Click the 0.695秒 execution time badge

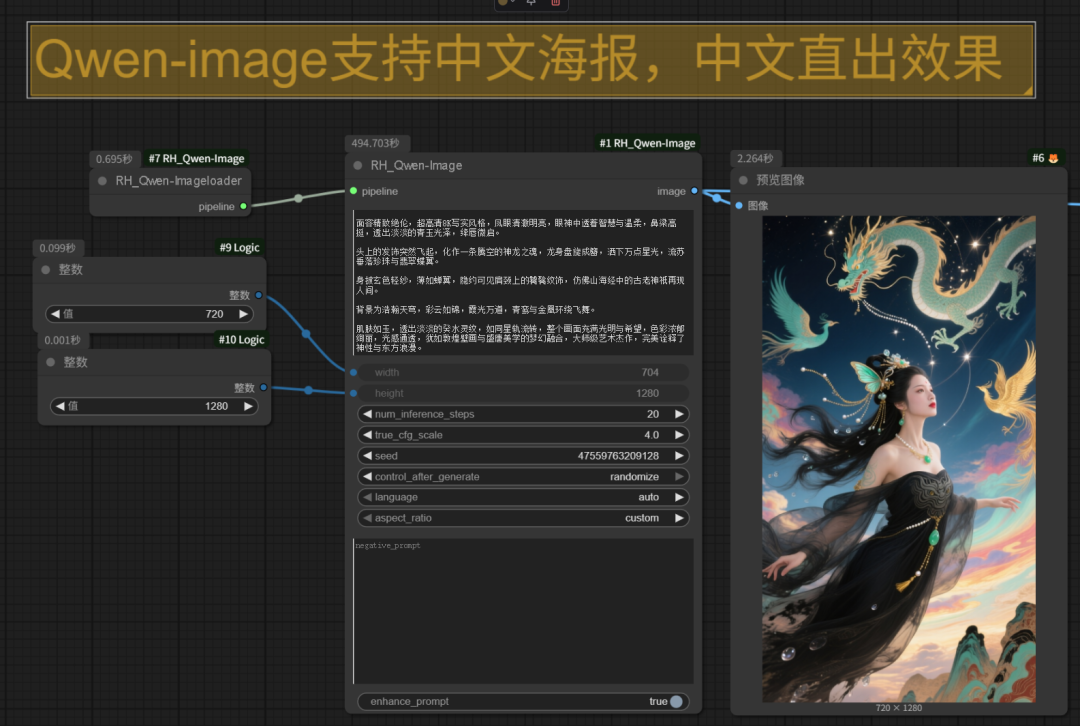[x=114, y=158]
